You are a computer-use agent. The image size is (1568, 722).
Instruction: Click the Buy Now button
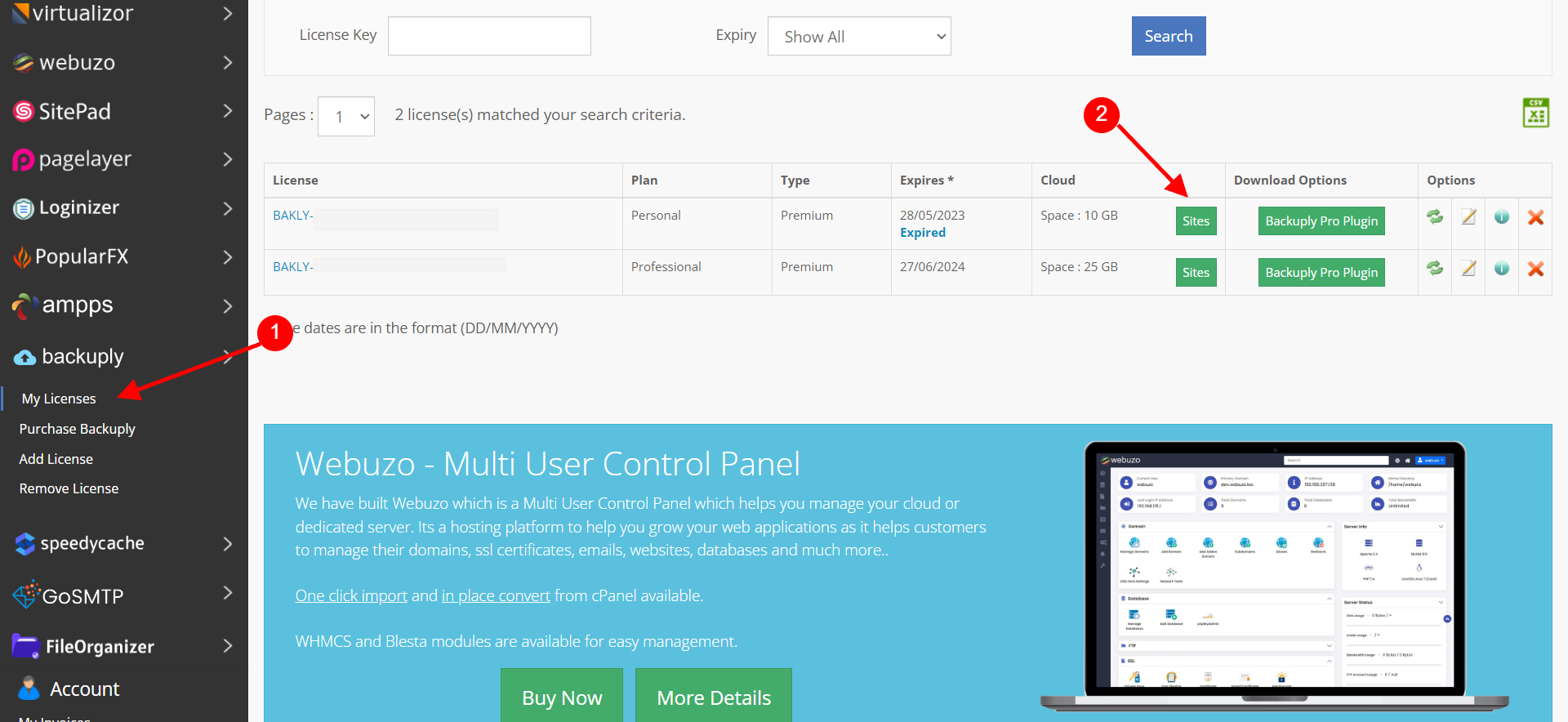[x=562, y=696]
